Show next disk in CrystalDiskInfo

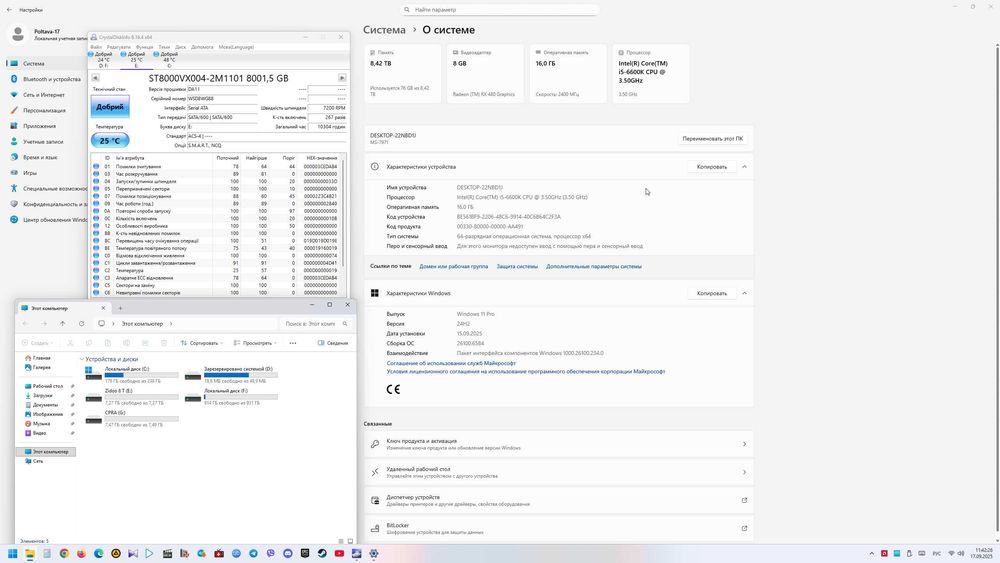342,78
